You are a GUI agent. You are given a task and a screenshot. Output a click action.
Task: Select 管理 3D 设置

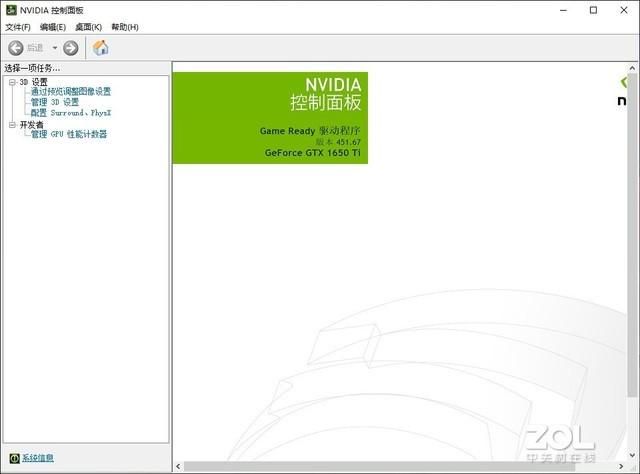point(55,102)
